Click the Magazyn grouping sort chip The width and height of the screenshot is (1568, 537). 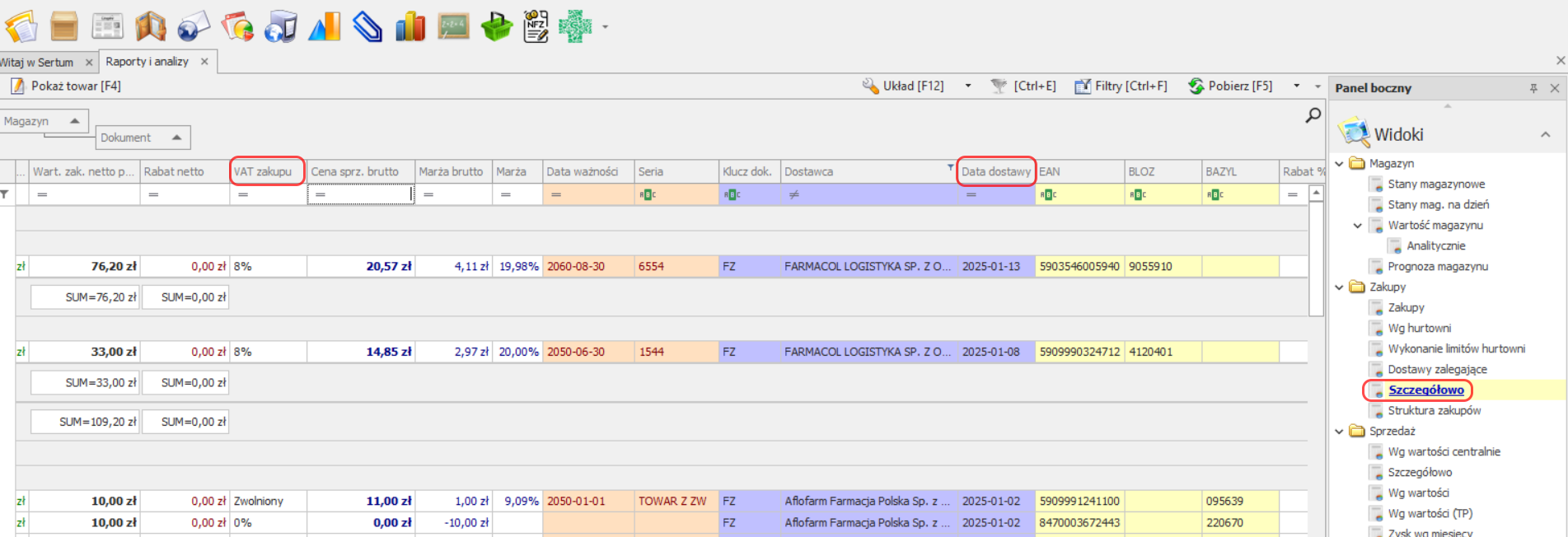(x=42, y=121)
